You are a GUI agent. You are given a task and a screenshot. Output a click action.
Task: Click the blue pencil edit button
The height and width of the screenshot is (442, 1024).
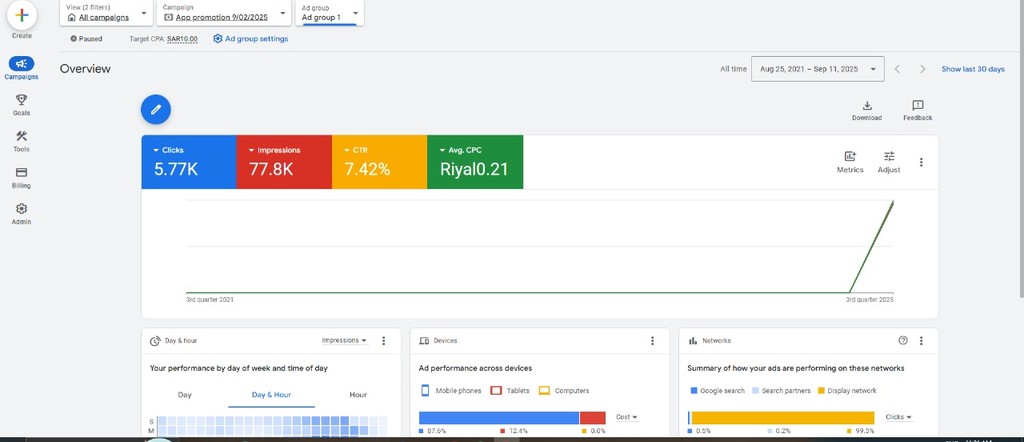coord(155,109)
